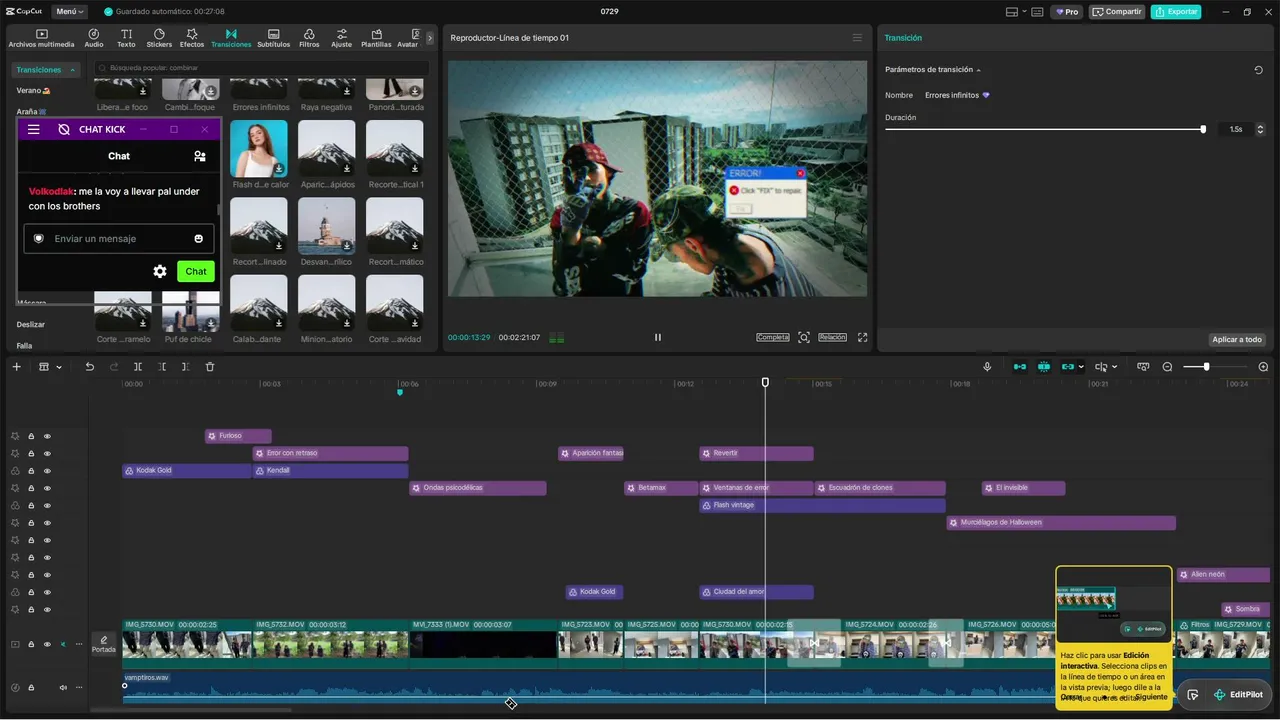Viewport: 1280px width, 720px height.
Task: Click the Portada cover button
Action: click(104, 644)
